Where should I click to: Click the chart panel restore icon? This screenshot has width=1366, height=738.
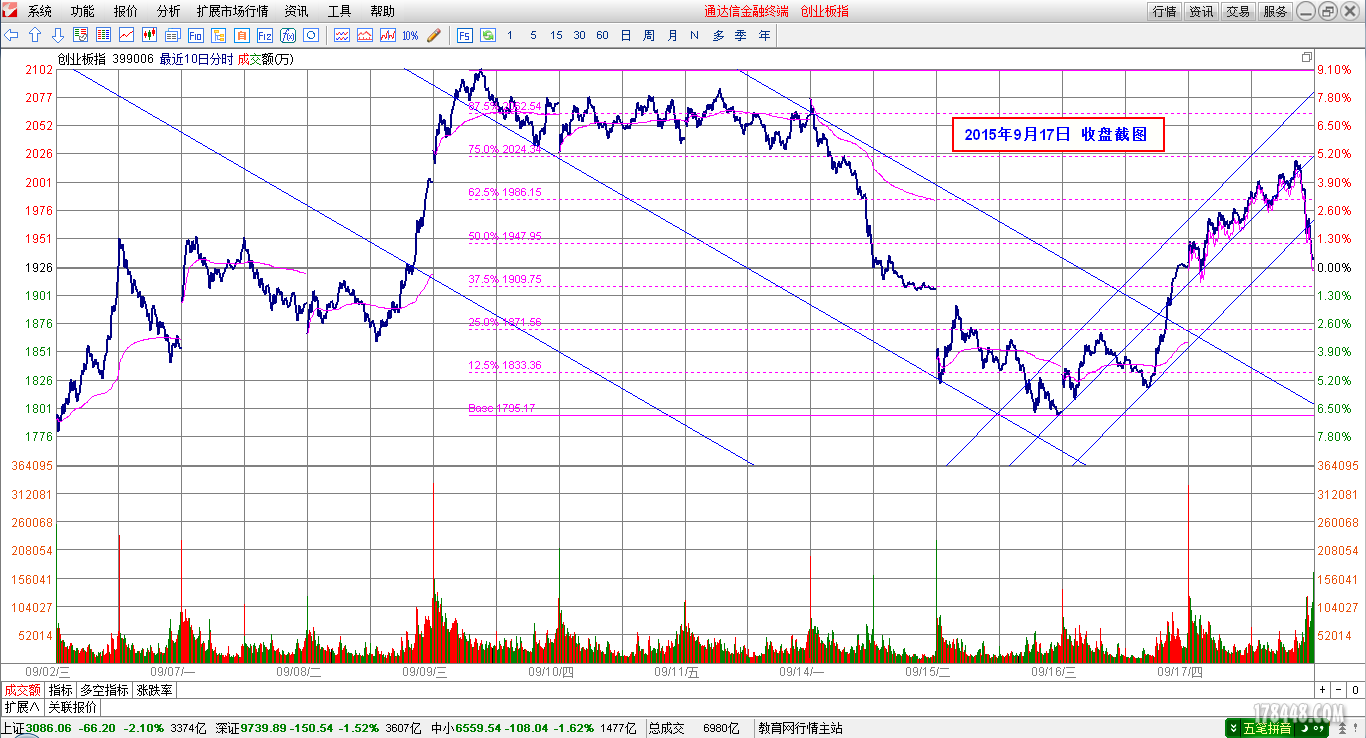click(x=1306, y=58)
